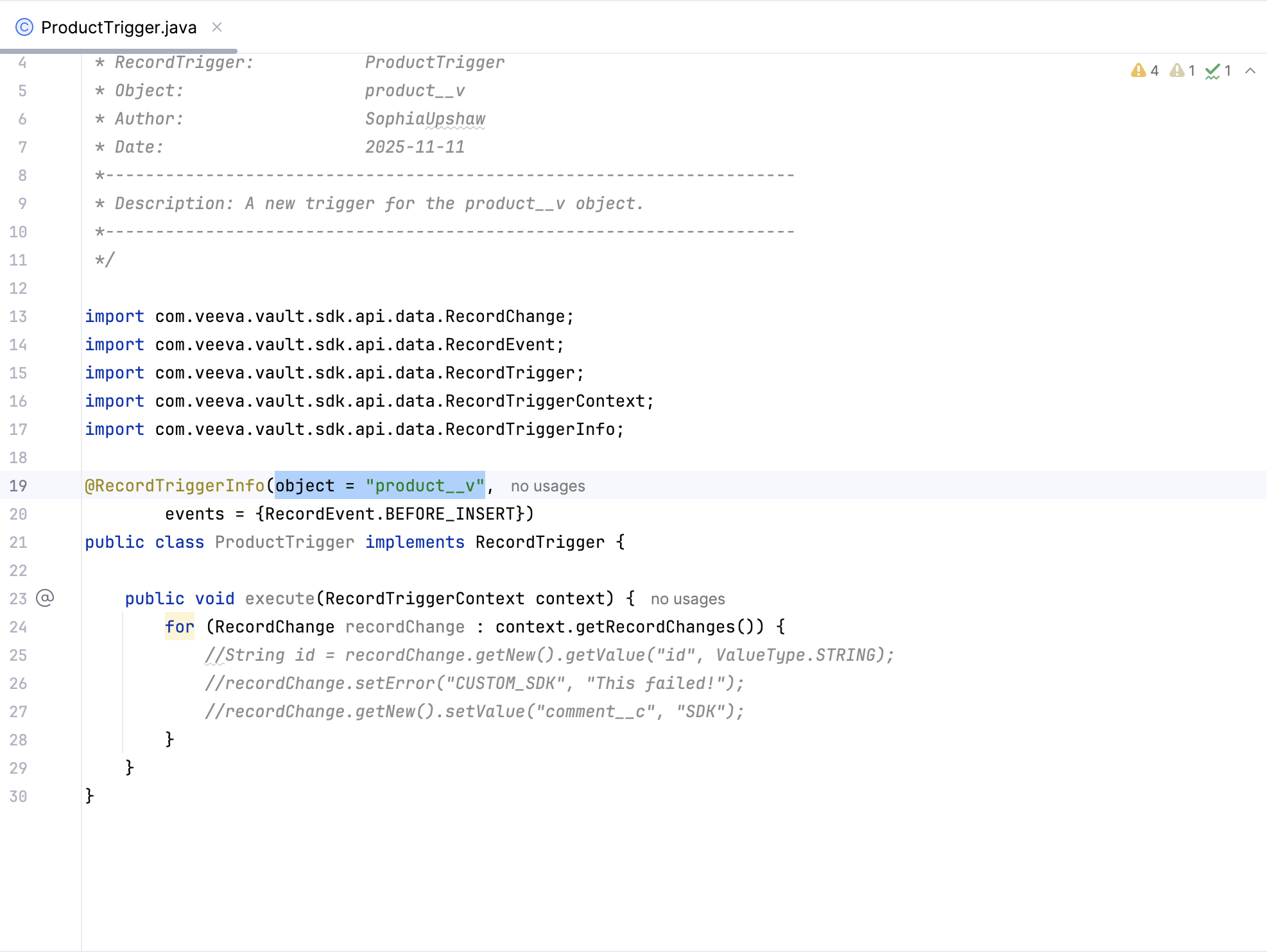The image size is (1267, 952).
Task: Click the 'no usages' hint beside execute method
Action: point(688,599)
